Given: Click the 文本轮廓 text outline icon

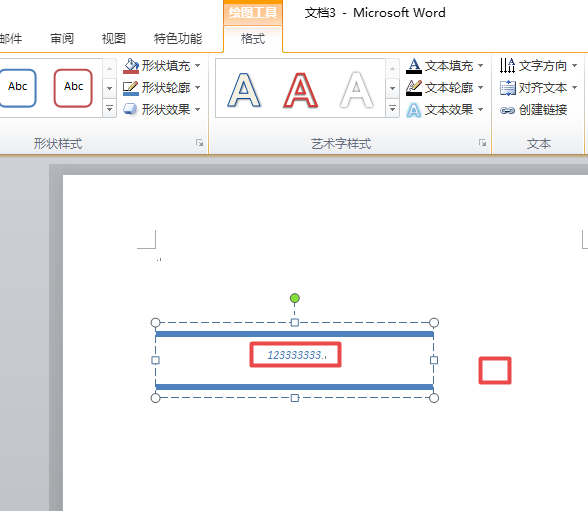Looking at the screenshot, I should (414, 88).
